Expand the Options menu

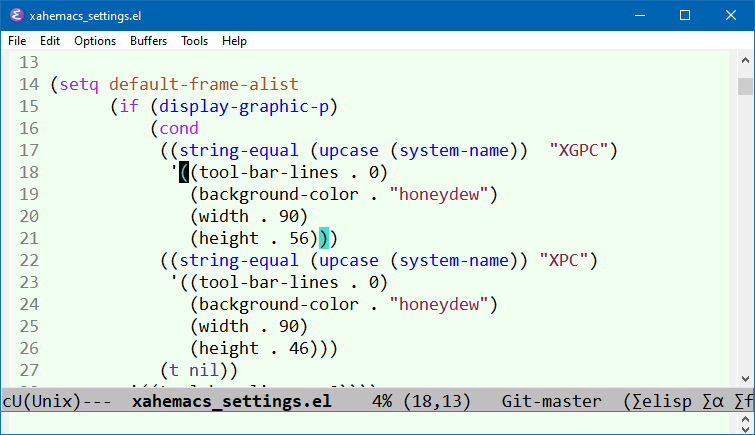coord(95,41)
